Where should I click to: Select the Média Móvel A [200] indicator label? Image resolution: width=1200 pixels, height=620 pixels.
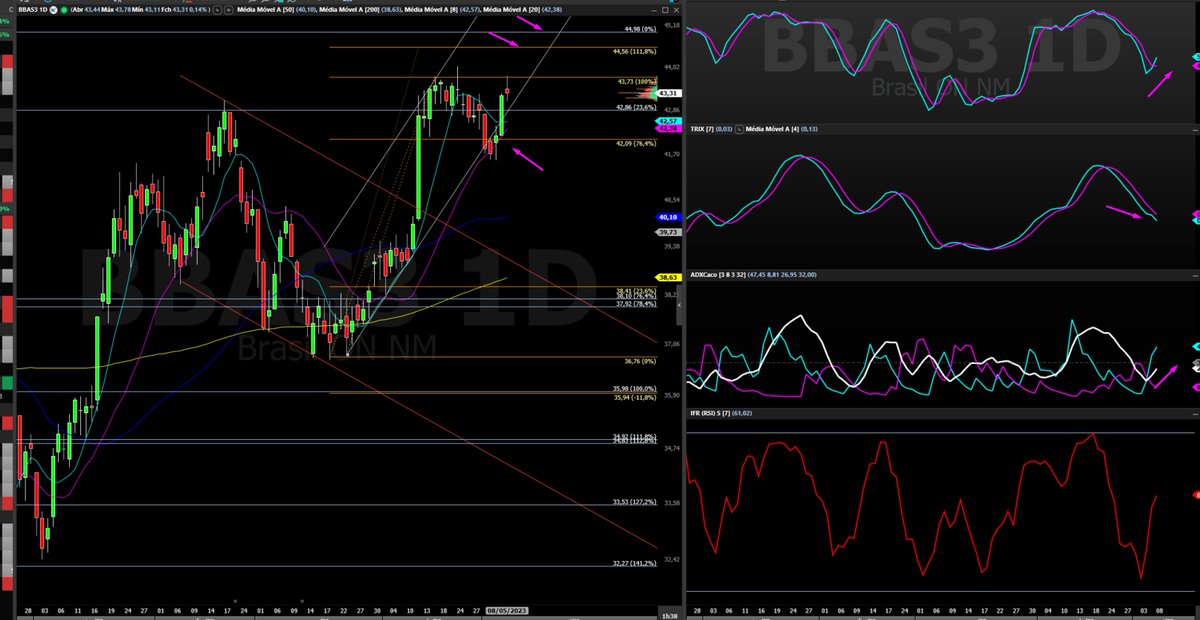click(347, 10)
